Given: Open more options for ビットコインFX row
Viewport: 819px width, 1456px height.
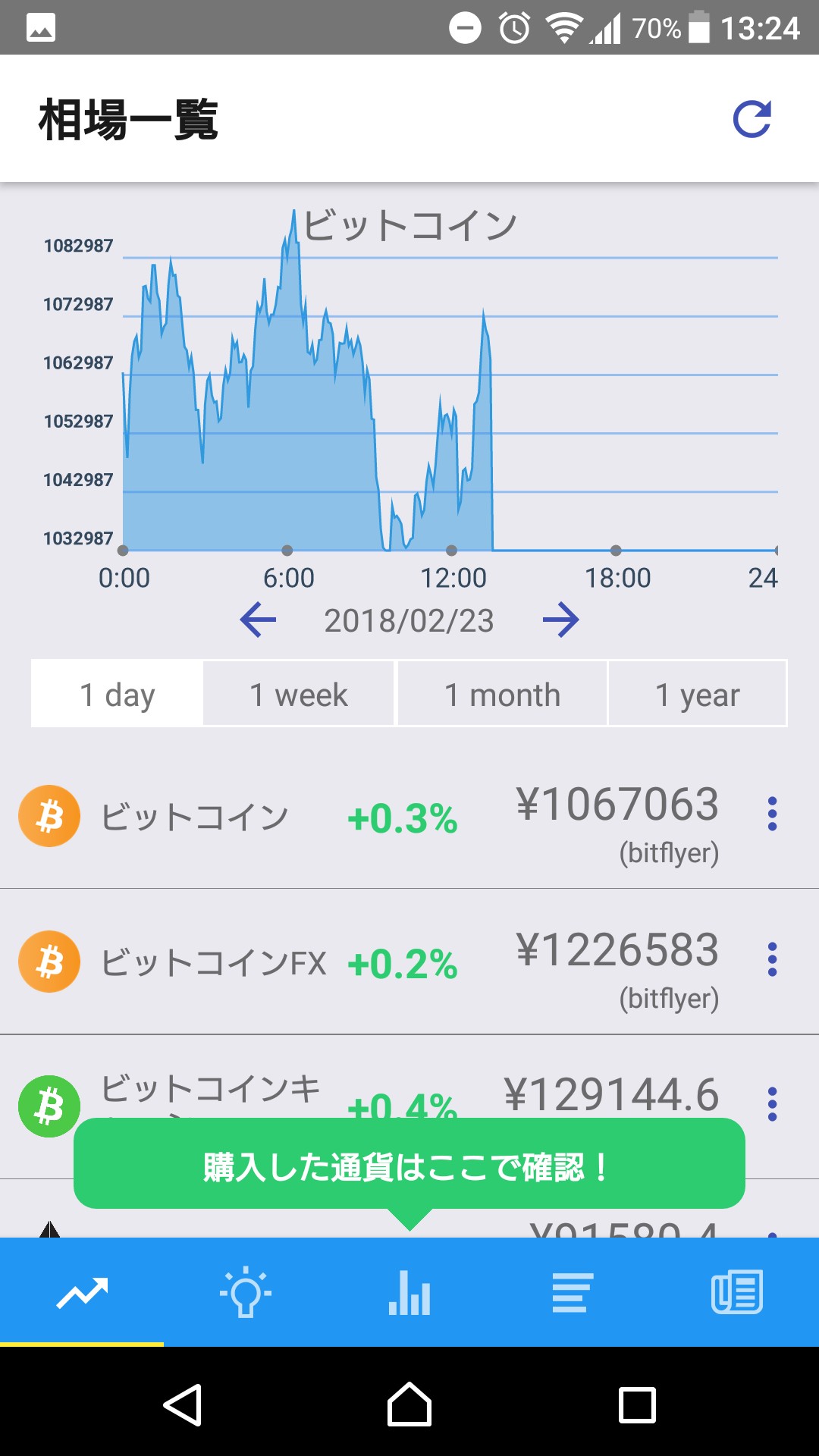Looking at the screenshot, I should [x=772, y=959].
